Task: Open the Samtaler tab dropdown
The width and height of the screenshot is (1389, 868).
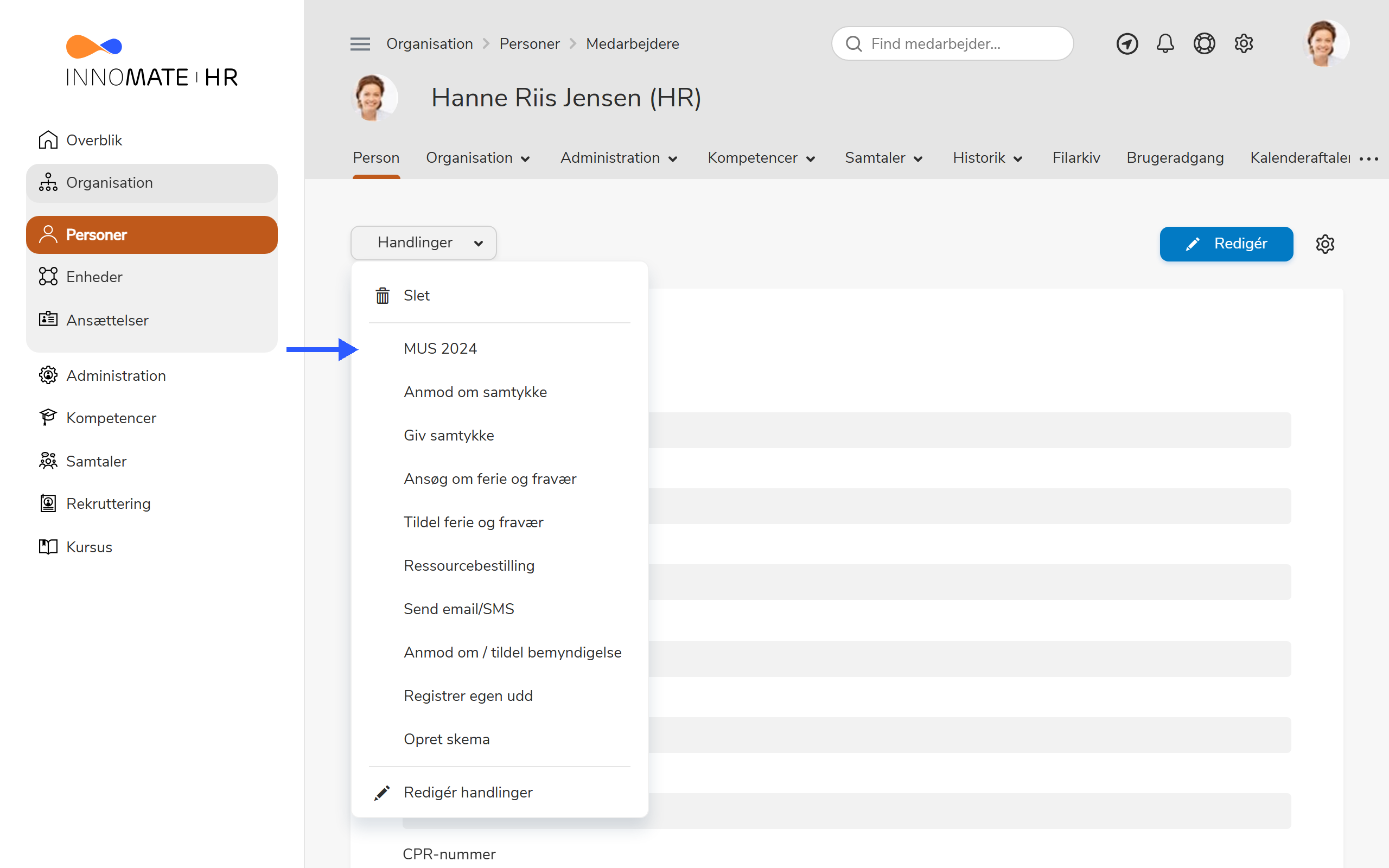Action: [883, 158]
